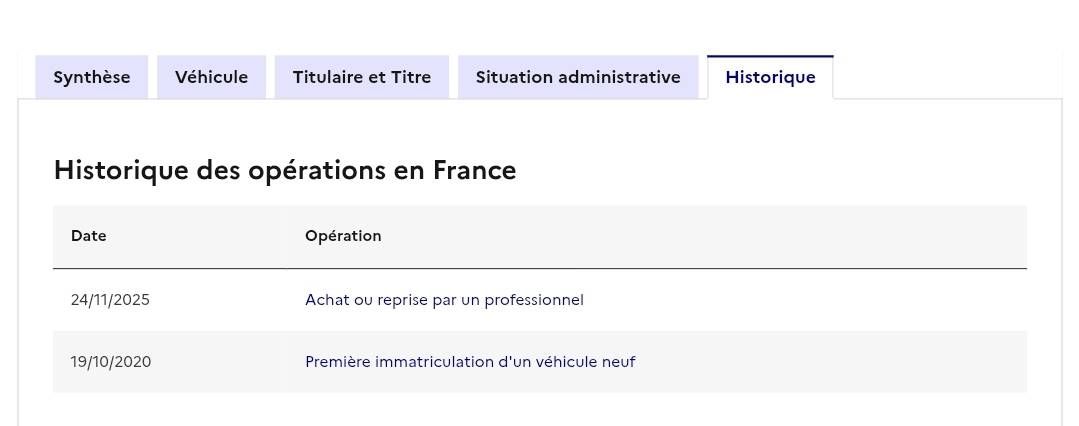
Task: Click the Date column header
Action: coord(89,236)
